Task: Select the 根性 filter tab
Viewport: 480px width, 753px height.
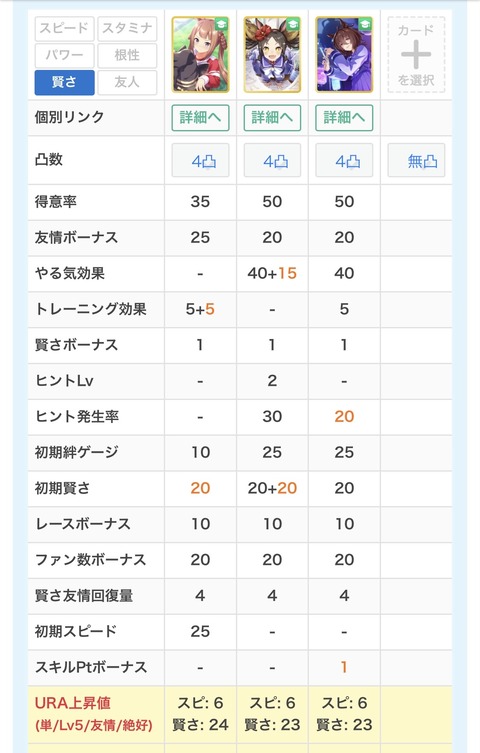Action: (127, 55)
